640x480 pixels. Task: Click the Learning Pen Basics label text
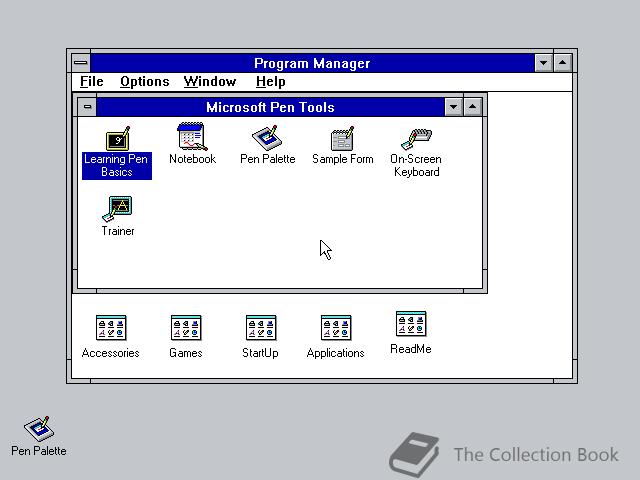(116, 165)
